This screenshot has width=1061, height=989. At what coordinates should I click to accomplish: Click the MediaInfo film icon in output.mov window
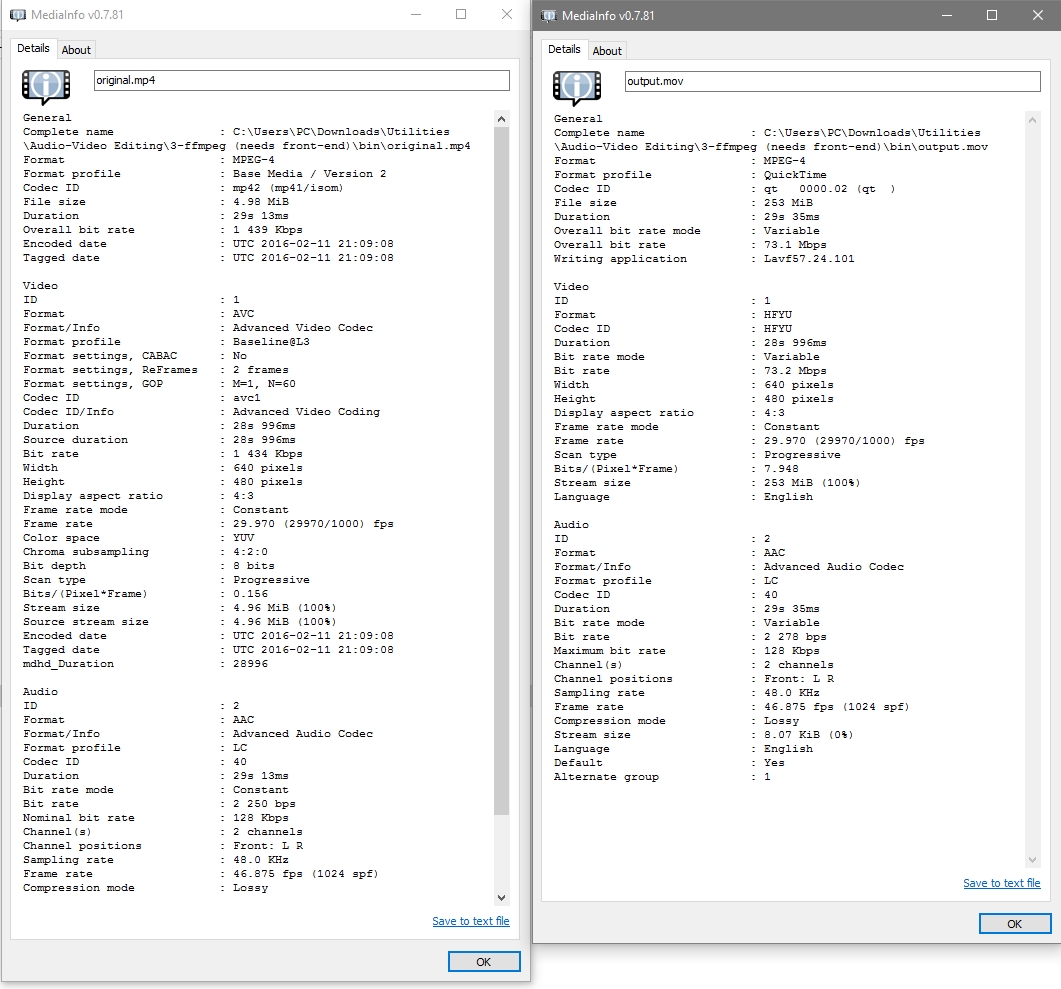[x=577, y=88]
